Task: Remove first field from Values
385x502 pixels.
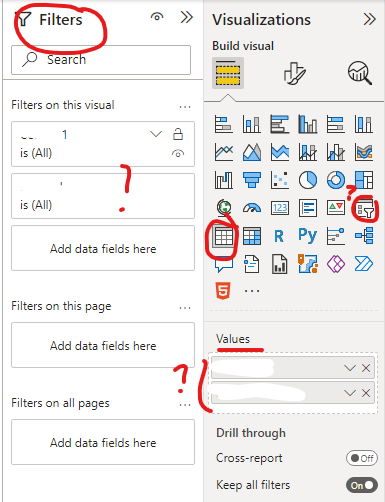Action: (366, 368)
